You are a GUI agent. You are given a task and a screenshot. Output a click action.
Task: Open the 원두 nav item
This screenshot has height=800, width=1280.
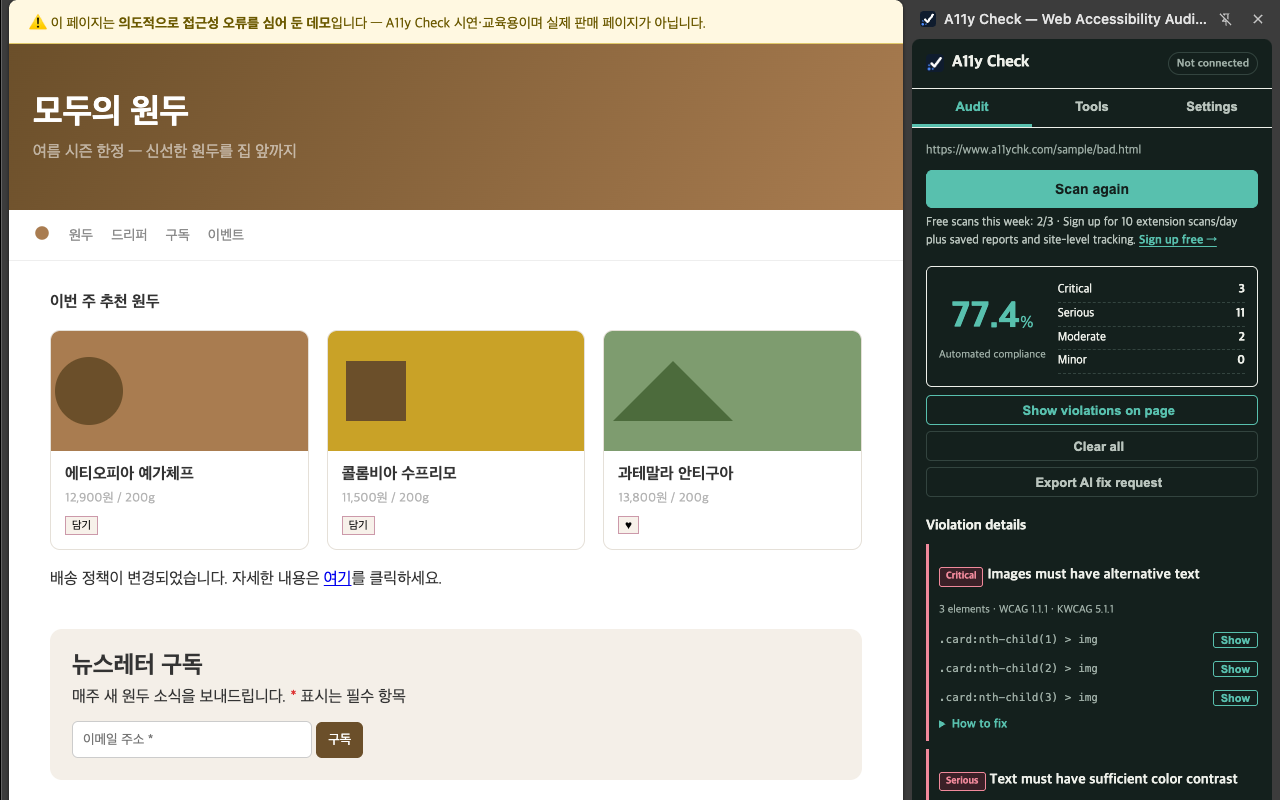click(80, 235)
